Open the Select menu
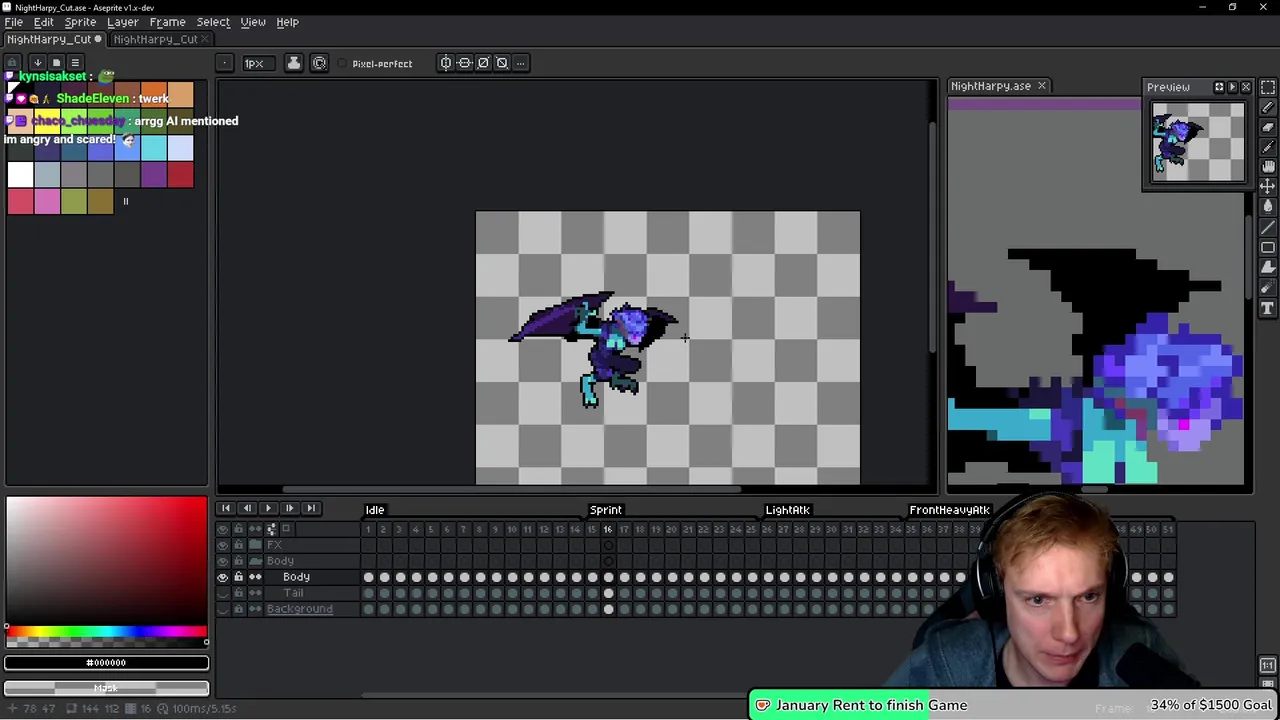Image resolution: width=1280 pixels, height=720 pixels. (x=213, y=22)
